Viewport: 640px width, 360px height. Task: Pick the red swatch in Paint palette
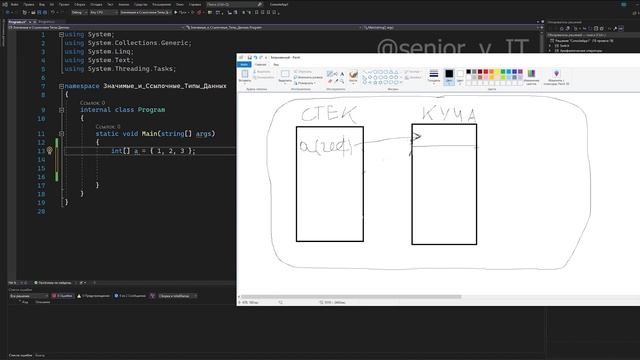click(486, 72)
